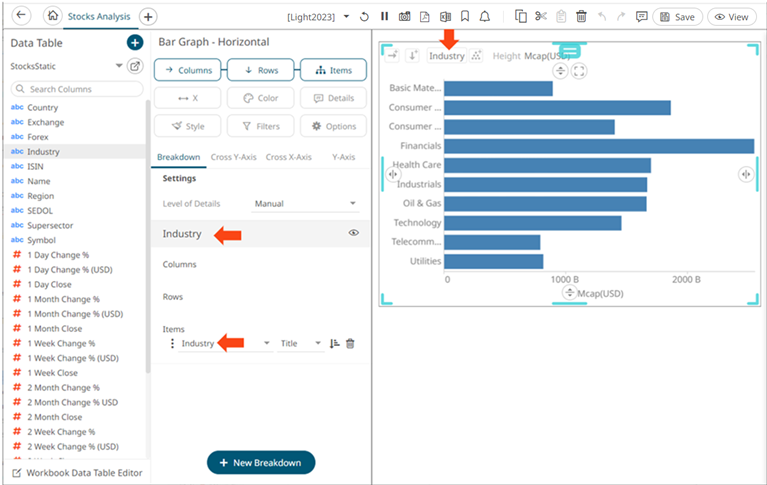Click the home icon
This screenshot has width=767, height=485.
pyautogui.click(x=53, y=16)
